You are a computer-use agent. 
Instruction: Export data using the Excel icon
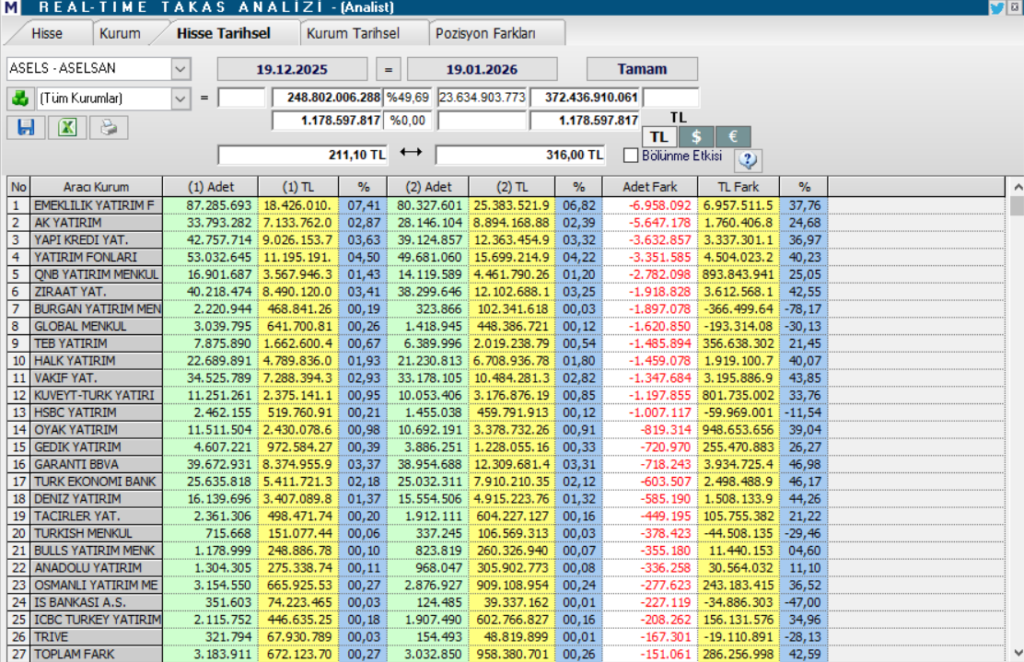click(x=66, y=127)
